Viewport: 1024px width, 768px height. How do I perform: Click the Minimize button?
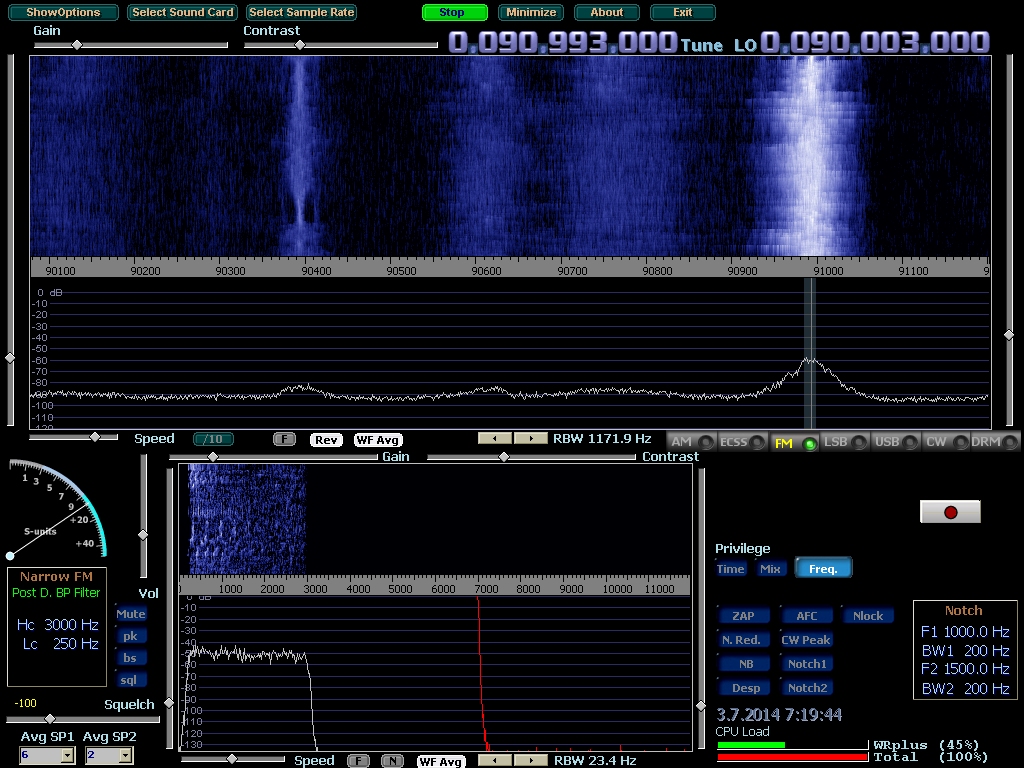point(531,12)
